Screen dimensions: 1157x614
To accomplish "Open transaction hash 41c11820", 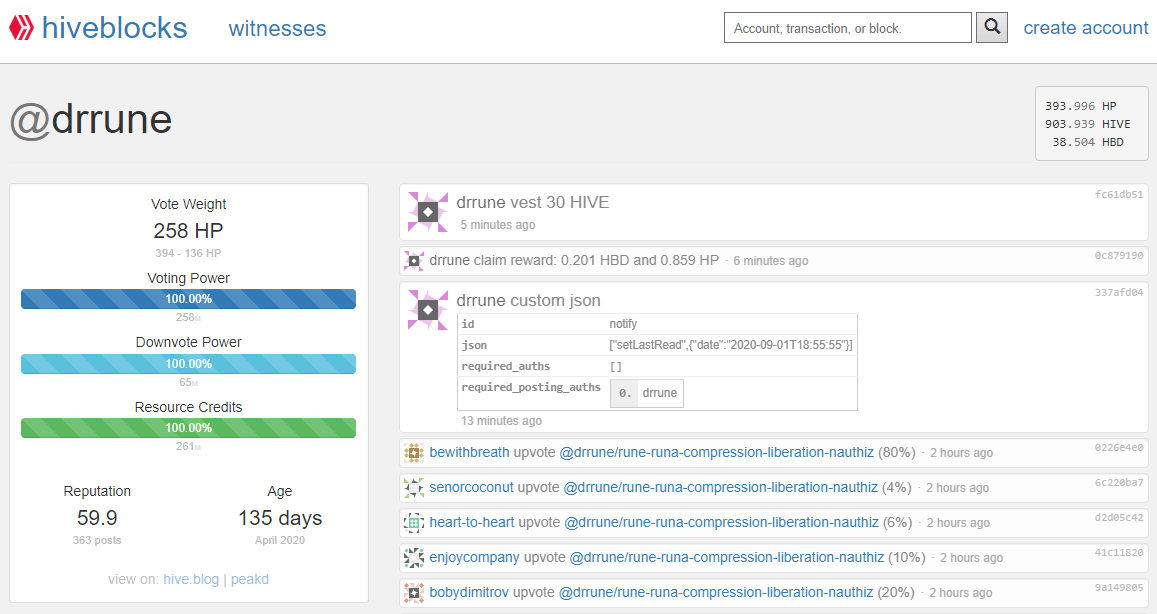I will [x=1119, y=553].
